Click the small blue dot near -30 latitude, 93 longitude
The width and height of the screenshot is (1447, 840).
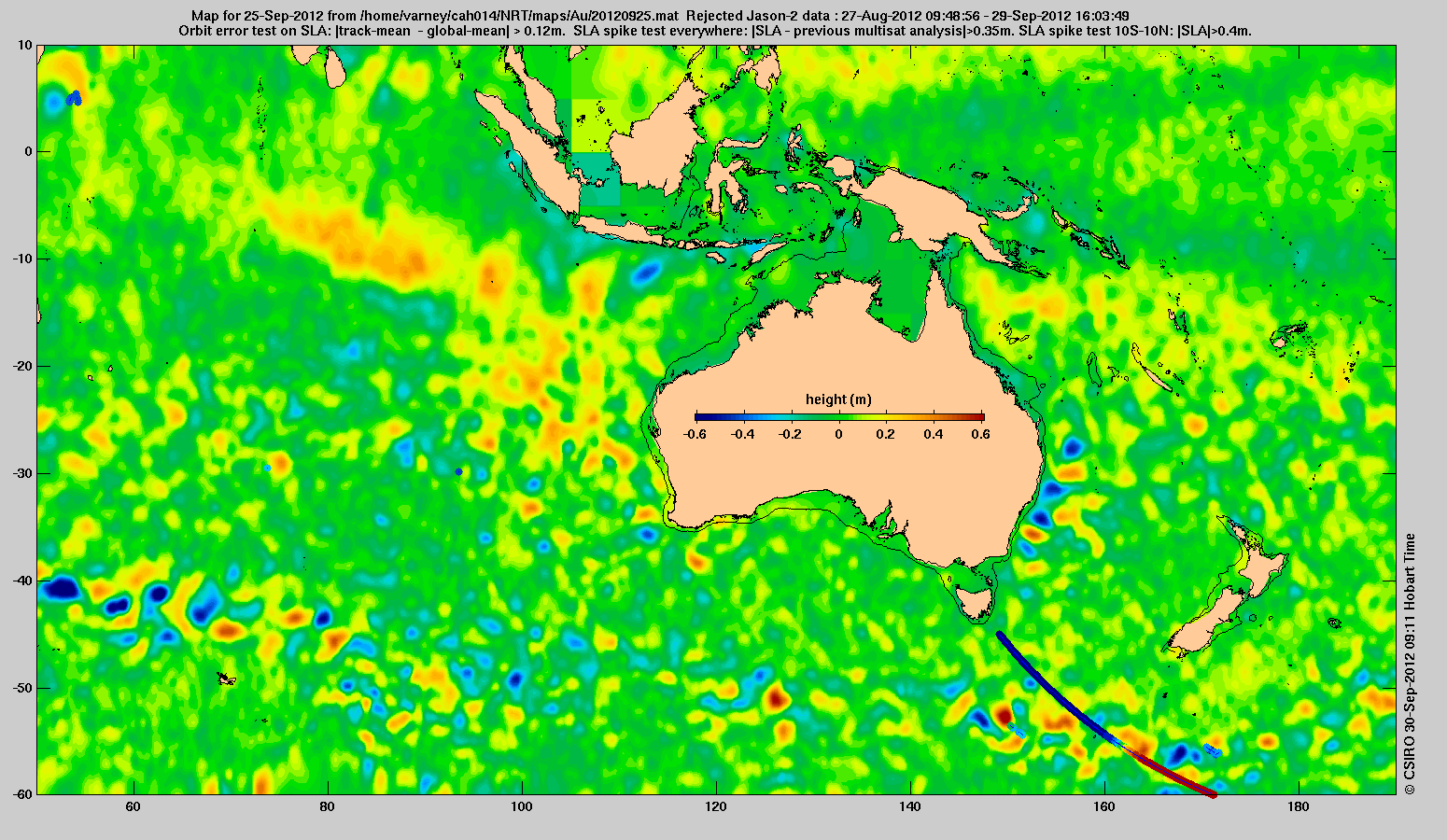click(458, 471)
